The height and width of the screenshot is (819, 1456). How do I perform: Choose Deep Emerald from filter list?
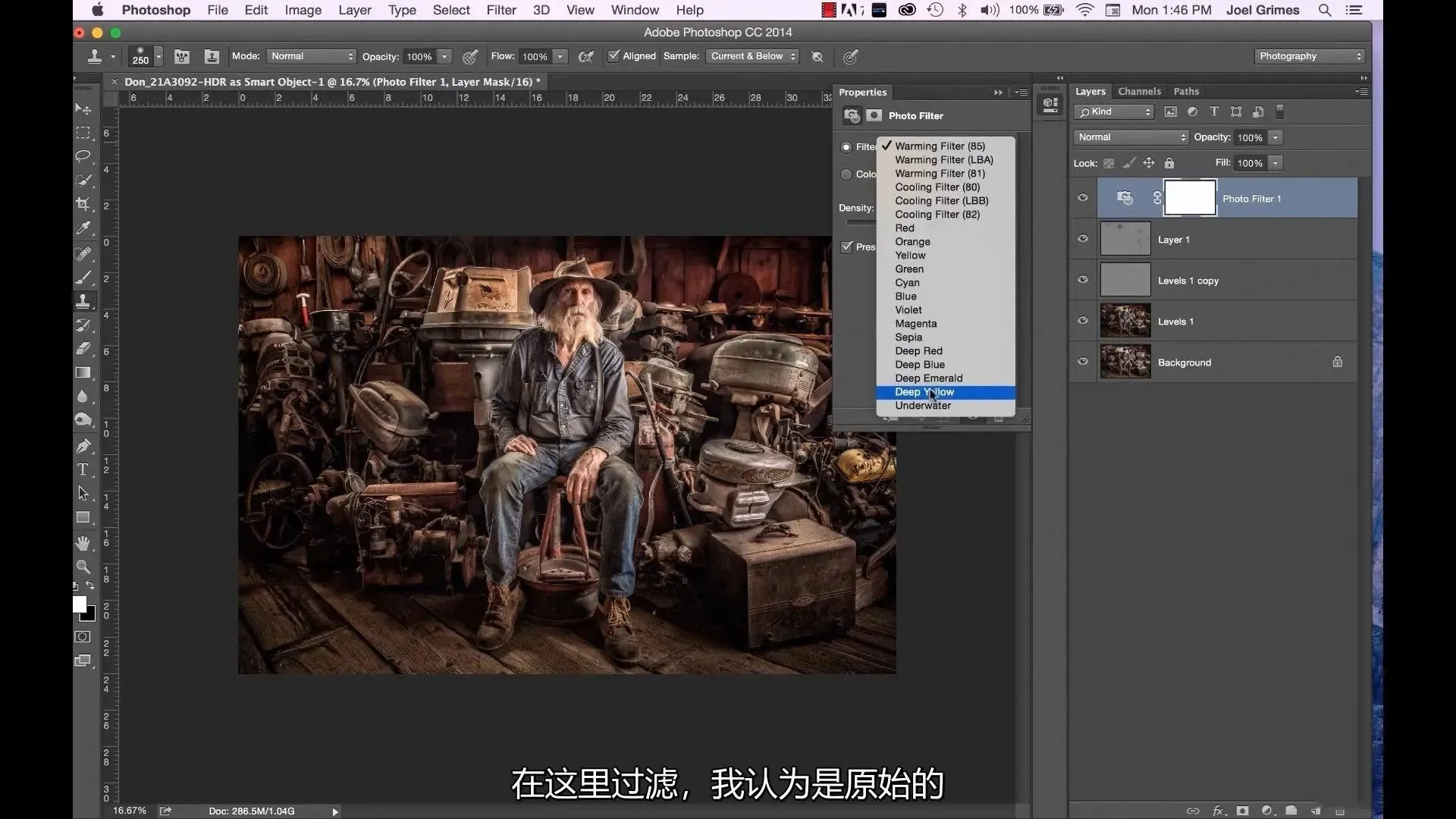(x=928, y=378)
